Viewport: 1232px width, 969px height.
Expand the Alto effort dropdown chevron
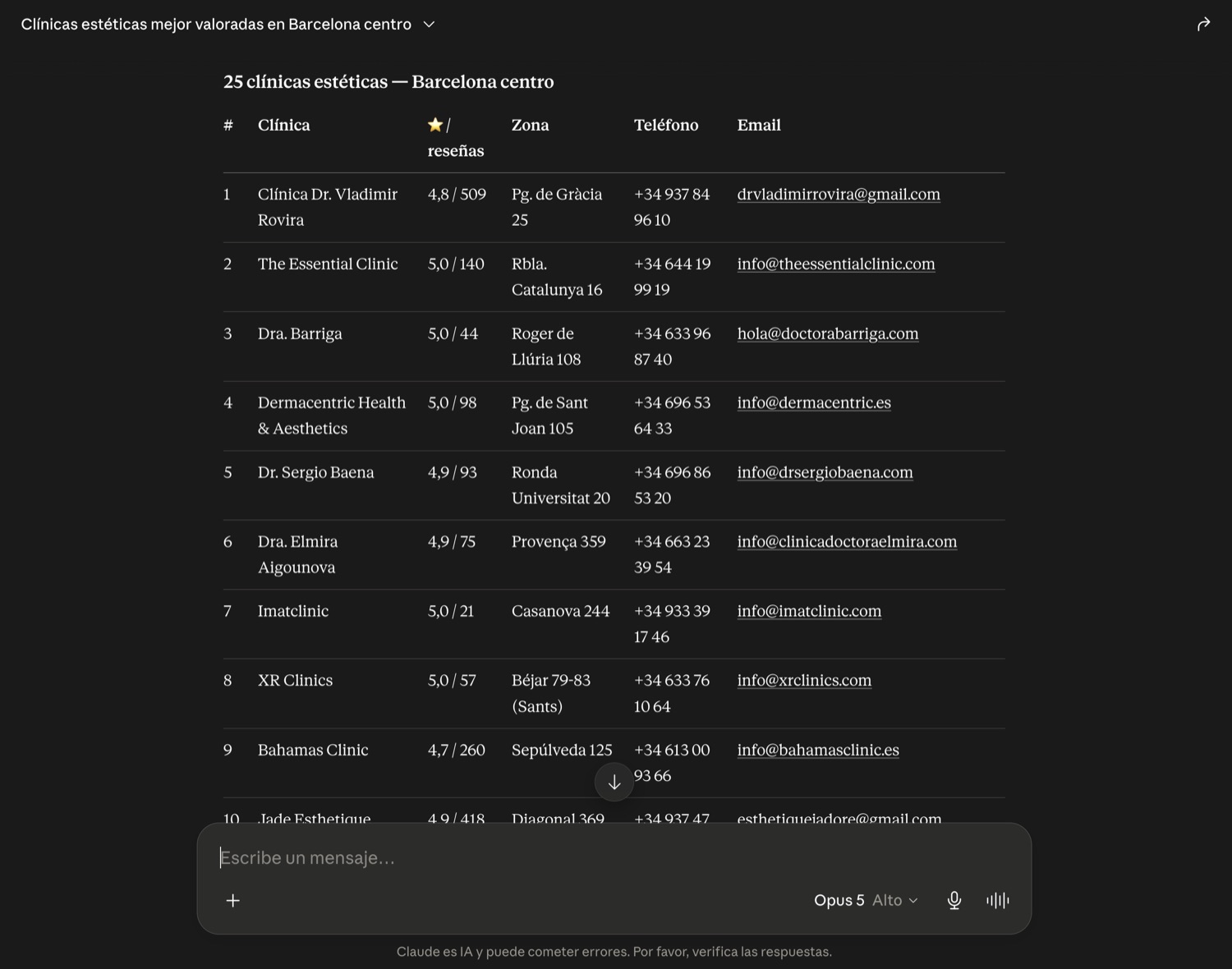913,901
